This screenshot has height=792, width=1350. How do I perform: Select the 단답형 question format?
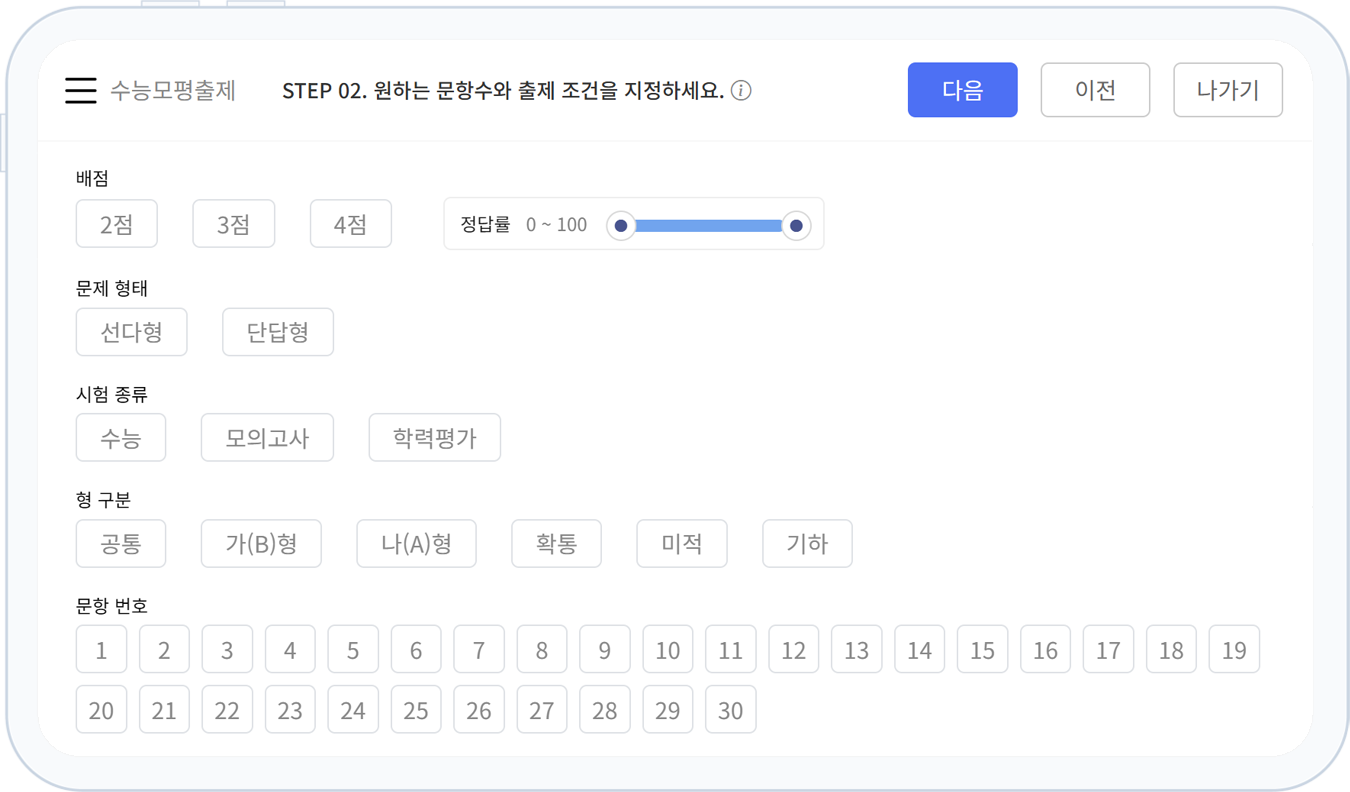coord(277,331)
